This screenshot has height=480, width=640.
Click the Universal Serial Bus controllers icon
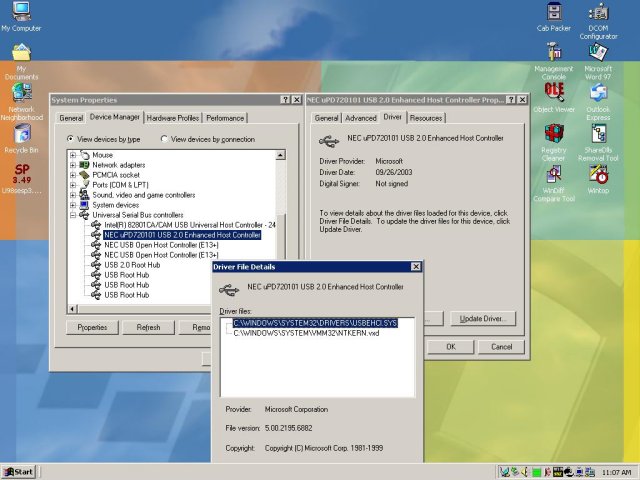pos(84,215)
